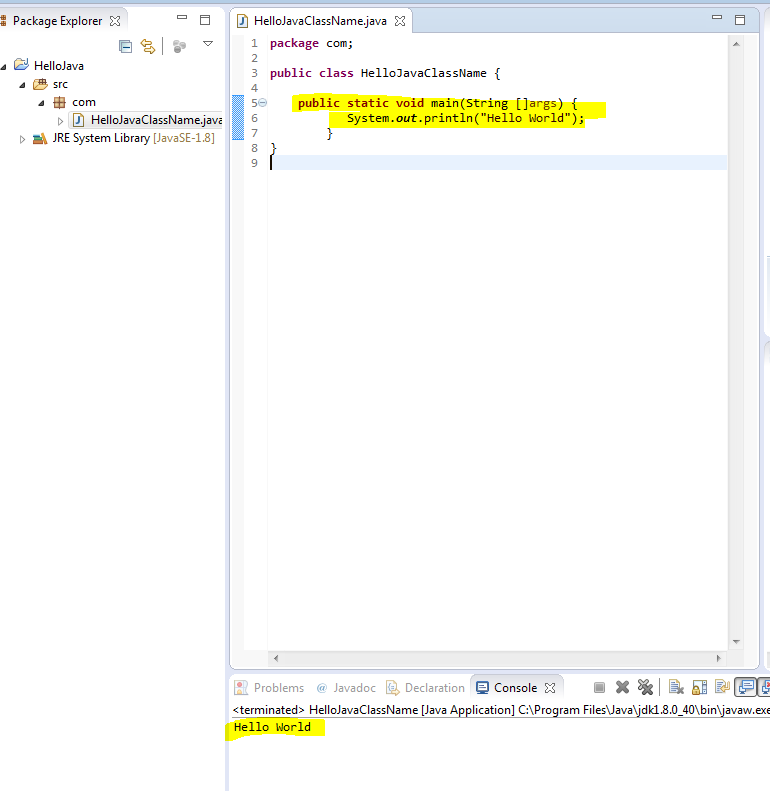Click the terminated launch description line

pyautogui.click(x=501, y=710)
